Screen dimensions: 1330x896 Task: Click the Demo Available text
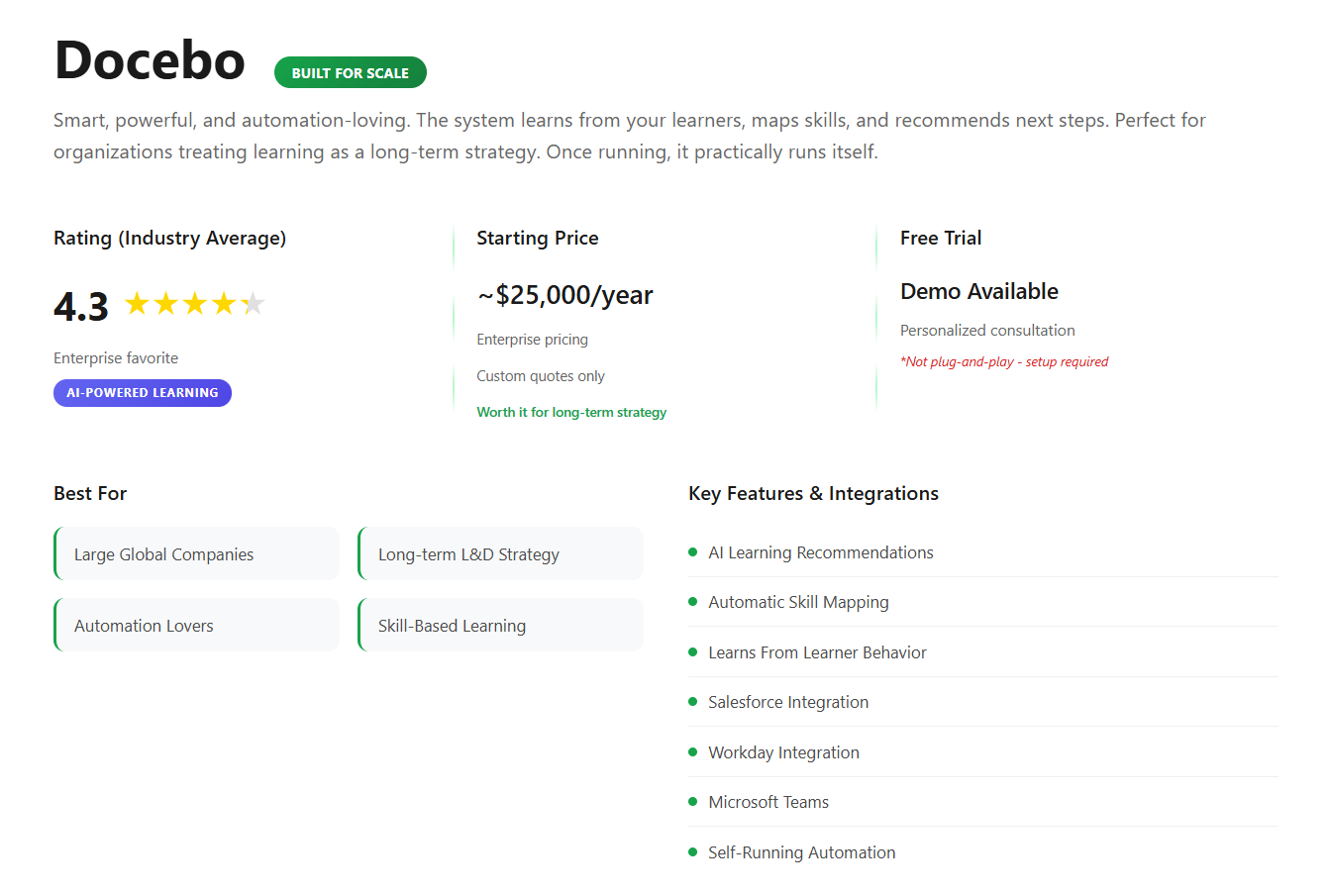[979, 291]
